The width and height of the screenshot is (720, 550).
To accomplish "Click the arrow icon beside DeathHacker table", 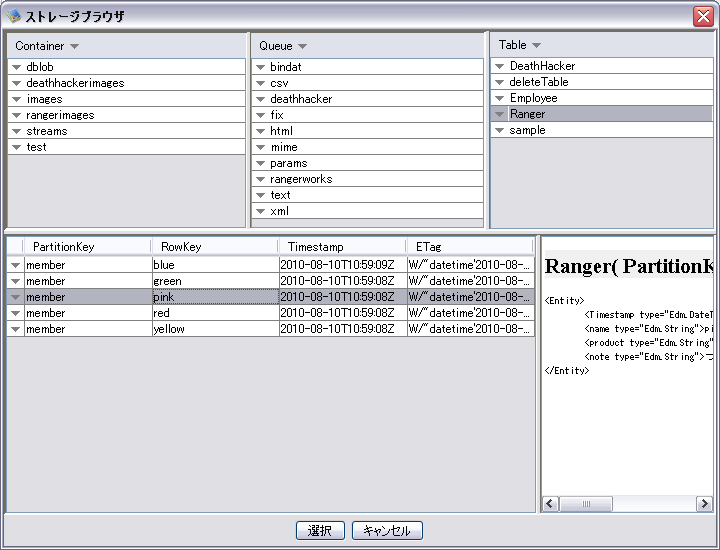I will (x=499, y=66).
